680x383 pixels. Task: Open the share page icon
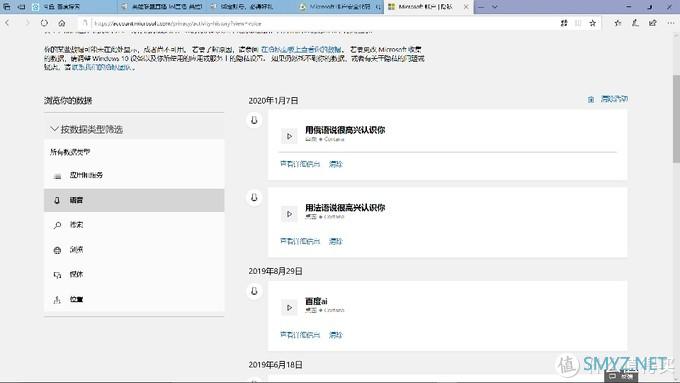pos(653,23)
